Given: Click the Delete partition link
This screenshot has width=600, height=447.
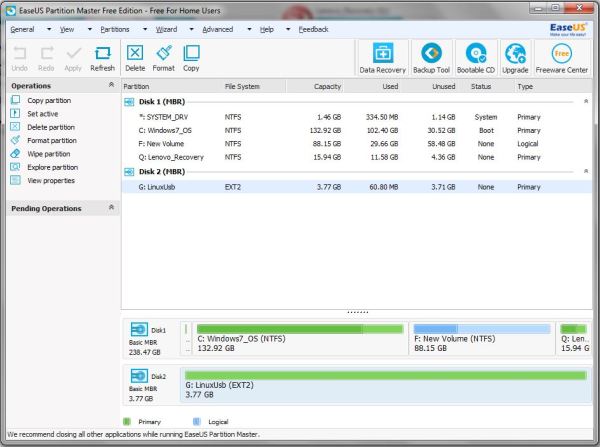Looking at the screenshot, I should click(51, 127).
